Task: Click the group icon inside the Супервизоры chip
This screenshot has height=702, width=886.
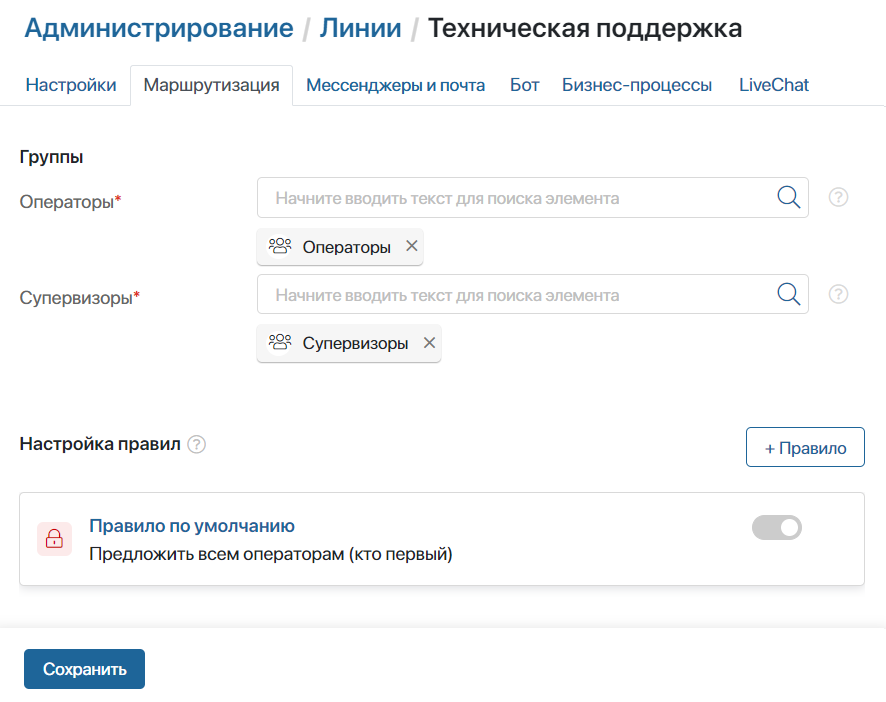Action: click(278, 343)
